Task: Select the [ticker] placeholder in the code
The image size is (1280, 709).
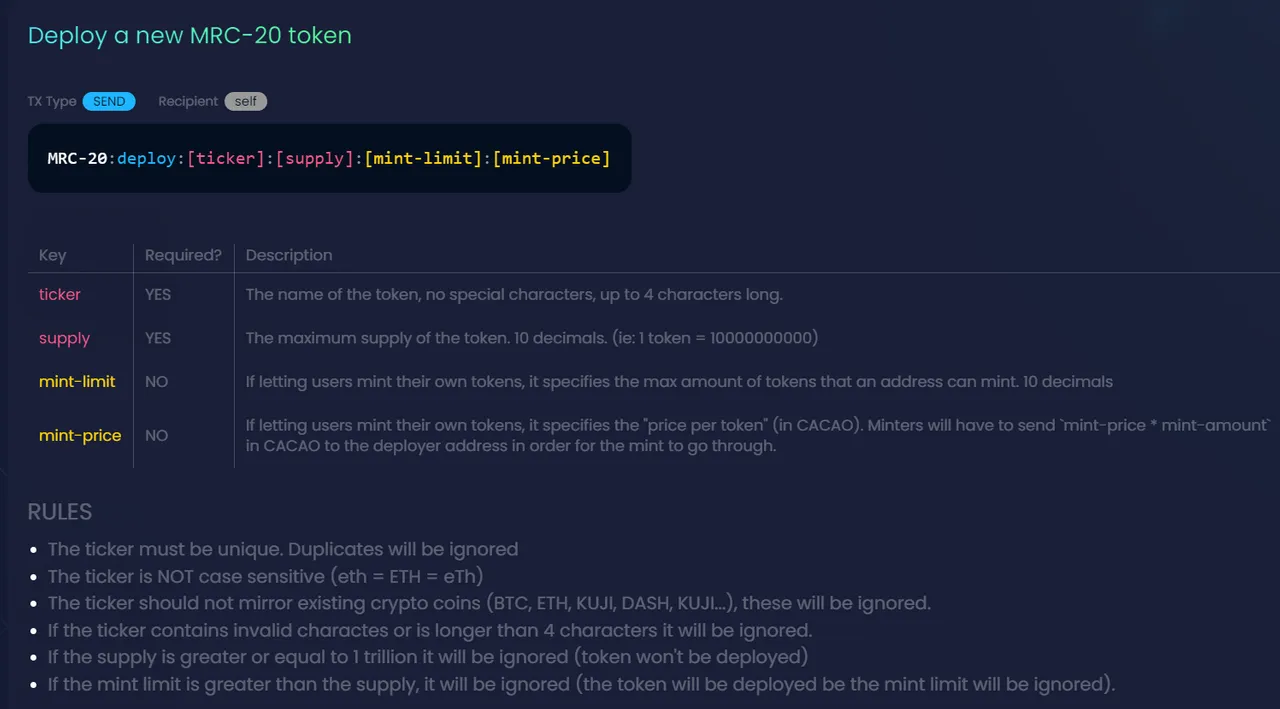Action: click(226, 158)
